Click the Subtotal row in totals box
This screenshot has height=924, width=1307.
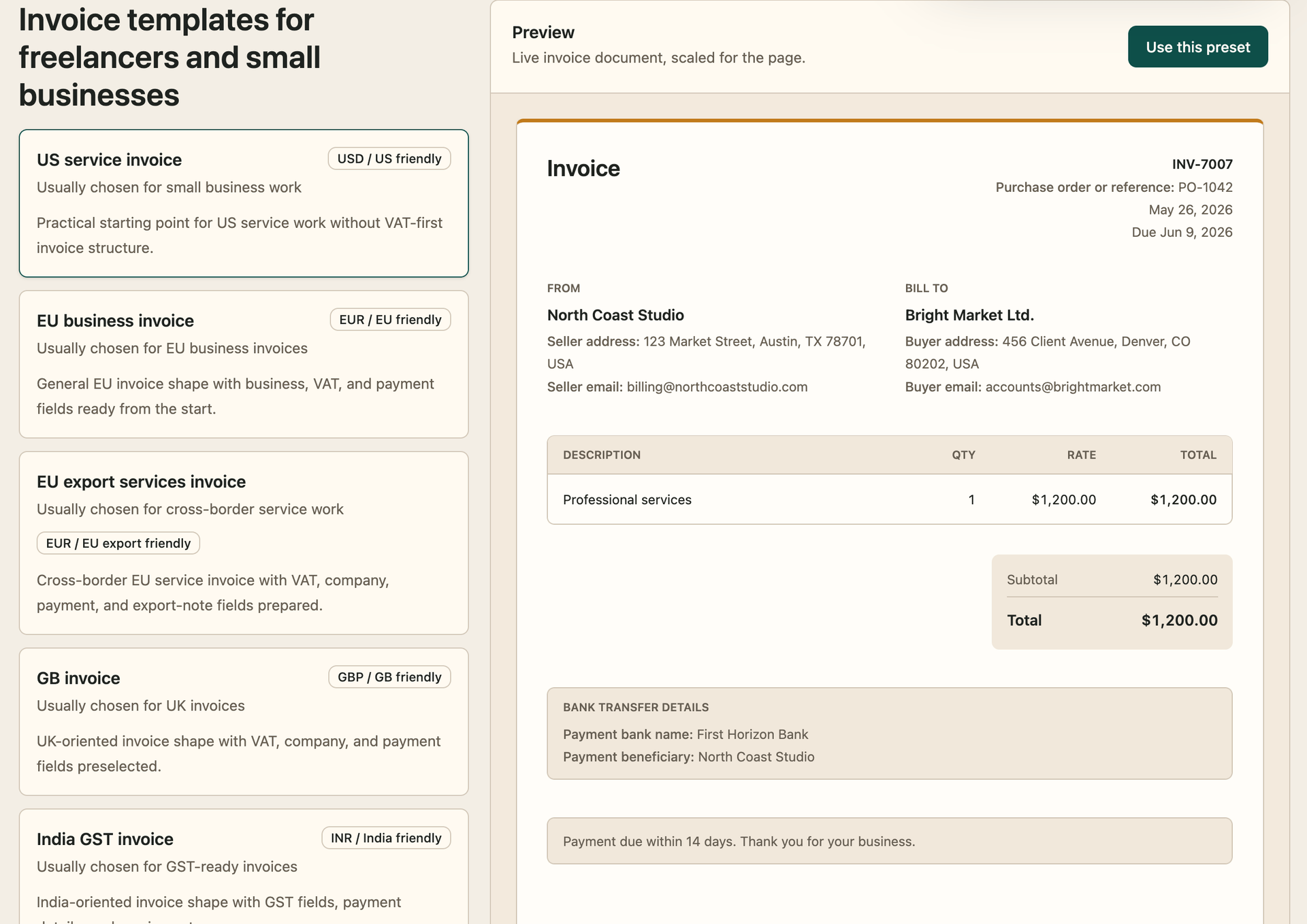(1112, 580)
